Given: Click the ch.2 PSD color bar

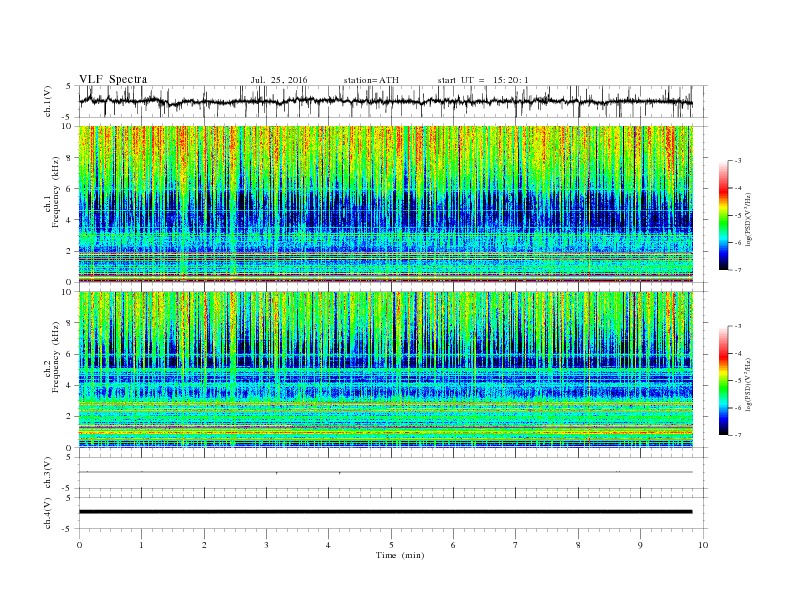Looking at the screenshot, I should [x=724, y=381].
